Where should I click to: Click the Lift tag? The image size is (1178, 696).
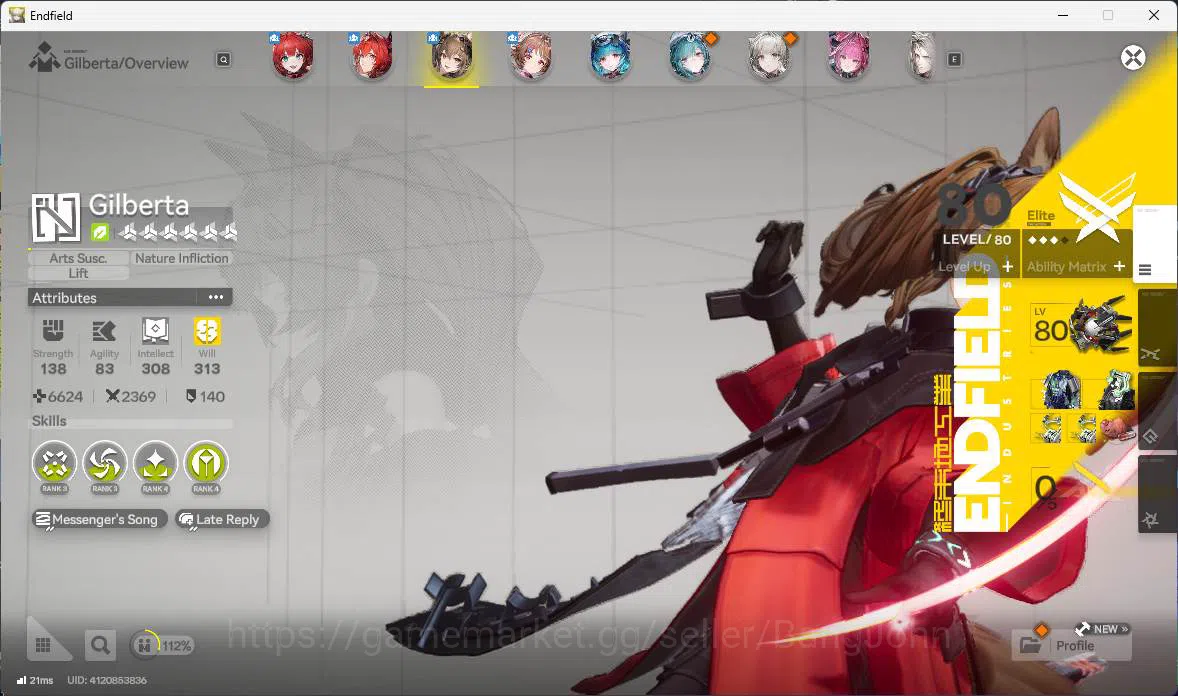click(x=78, y=273)
